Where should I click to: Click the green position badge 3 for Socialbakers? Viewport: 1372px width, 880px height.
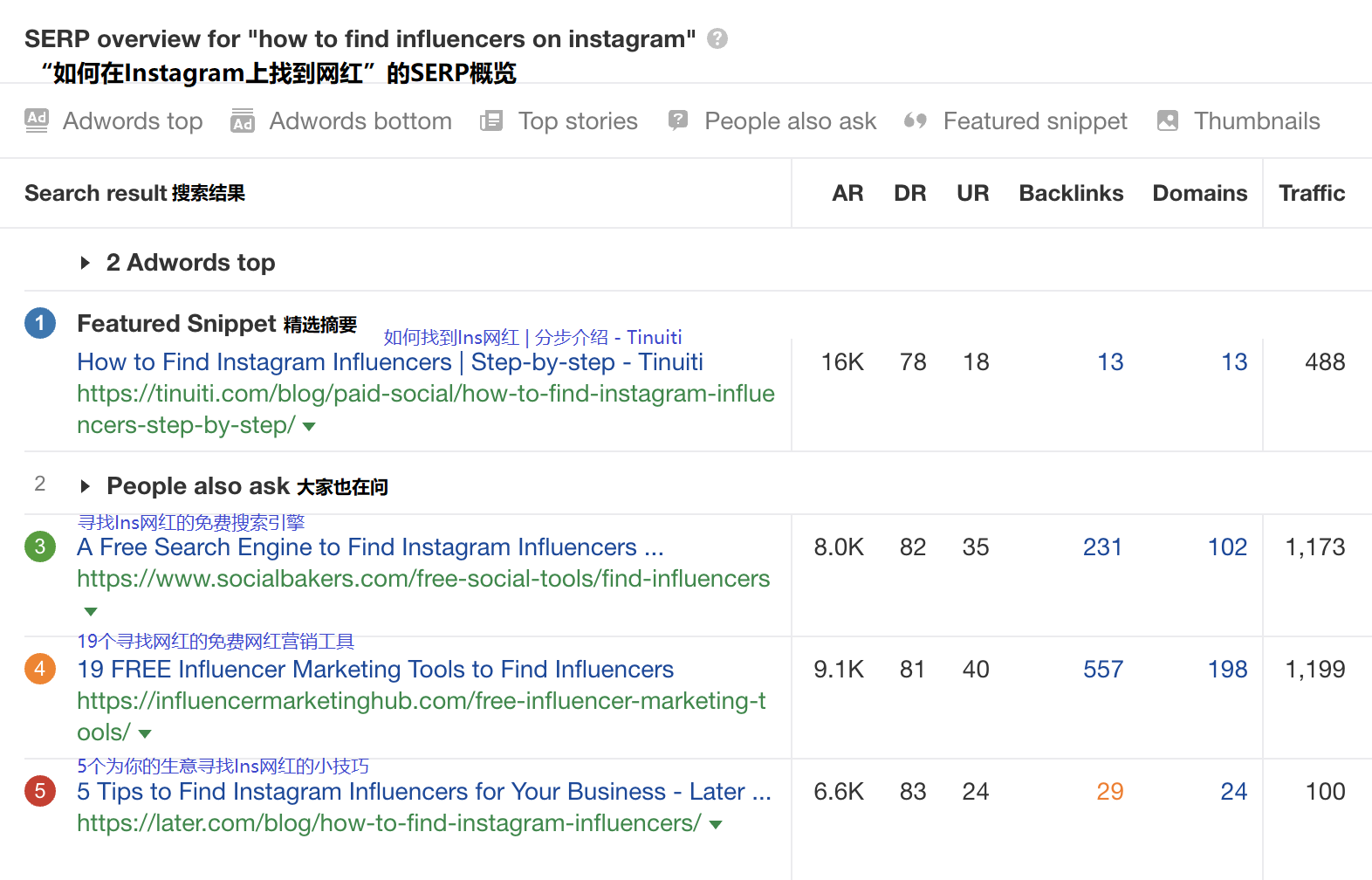[x=39, y=547]
